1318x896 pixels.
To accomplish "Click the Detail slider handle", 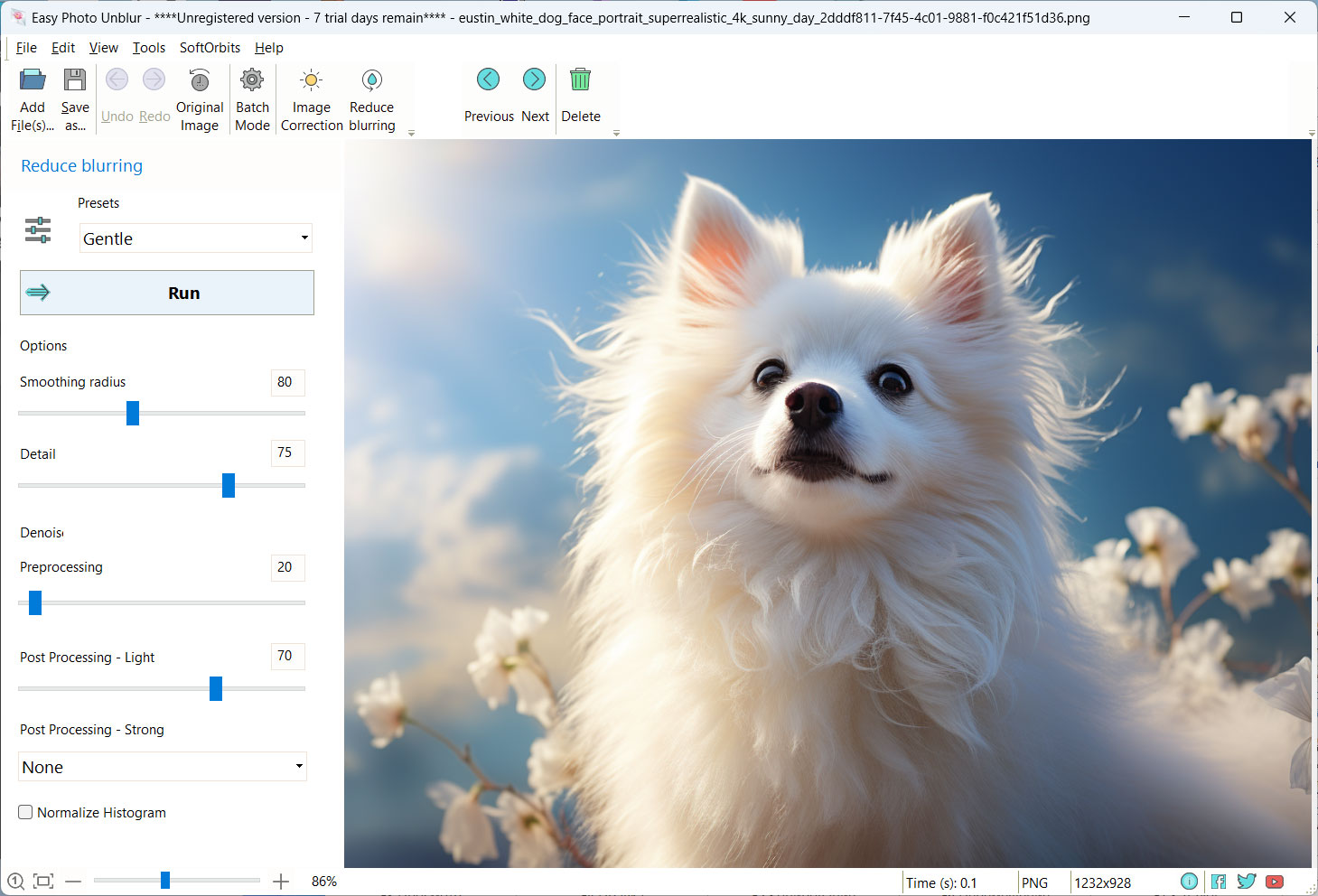I will point(229,485).
